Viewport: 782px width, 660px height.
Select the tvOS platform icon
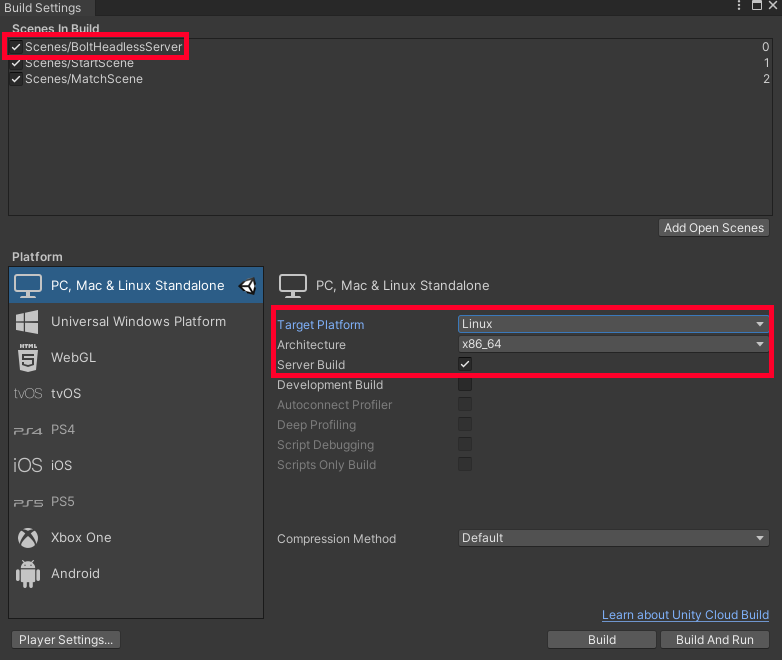click(x=28, y=394)
